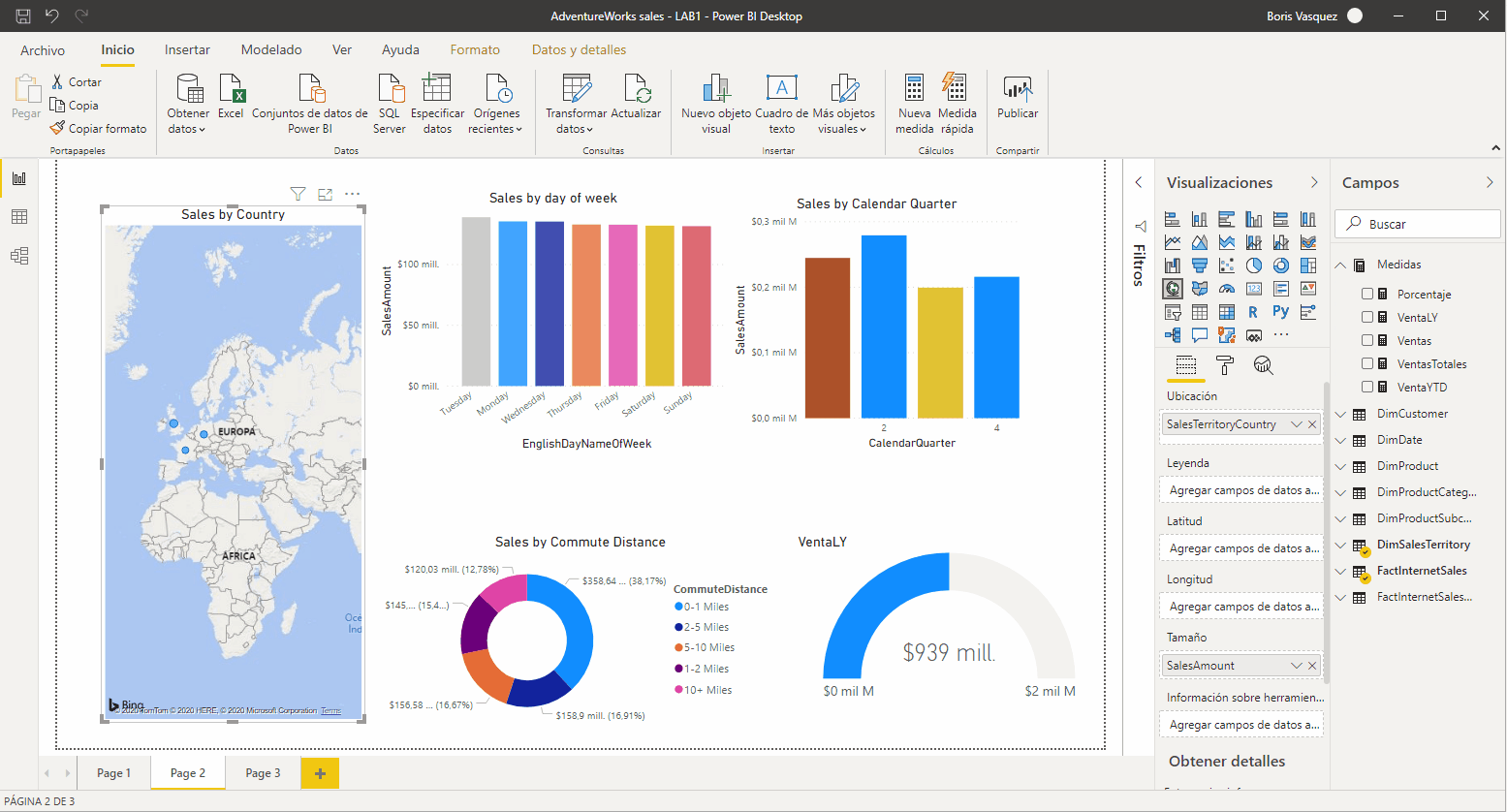Select the donut chart visualization icon
Screen dimensions: 1507x812
point(1281,265)
